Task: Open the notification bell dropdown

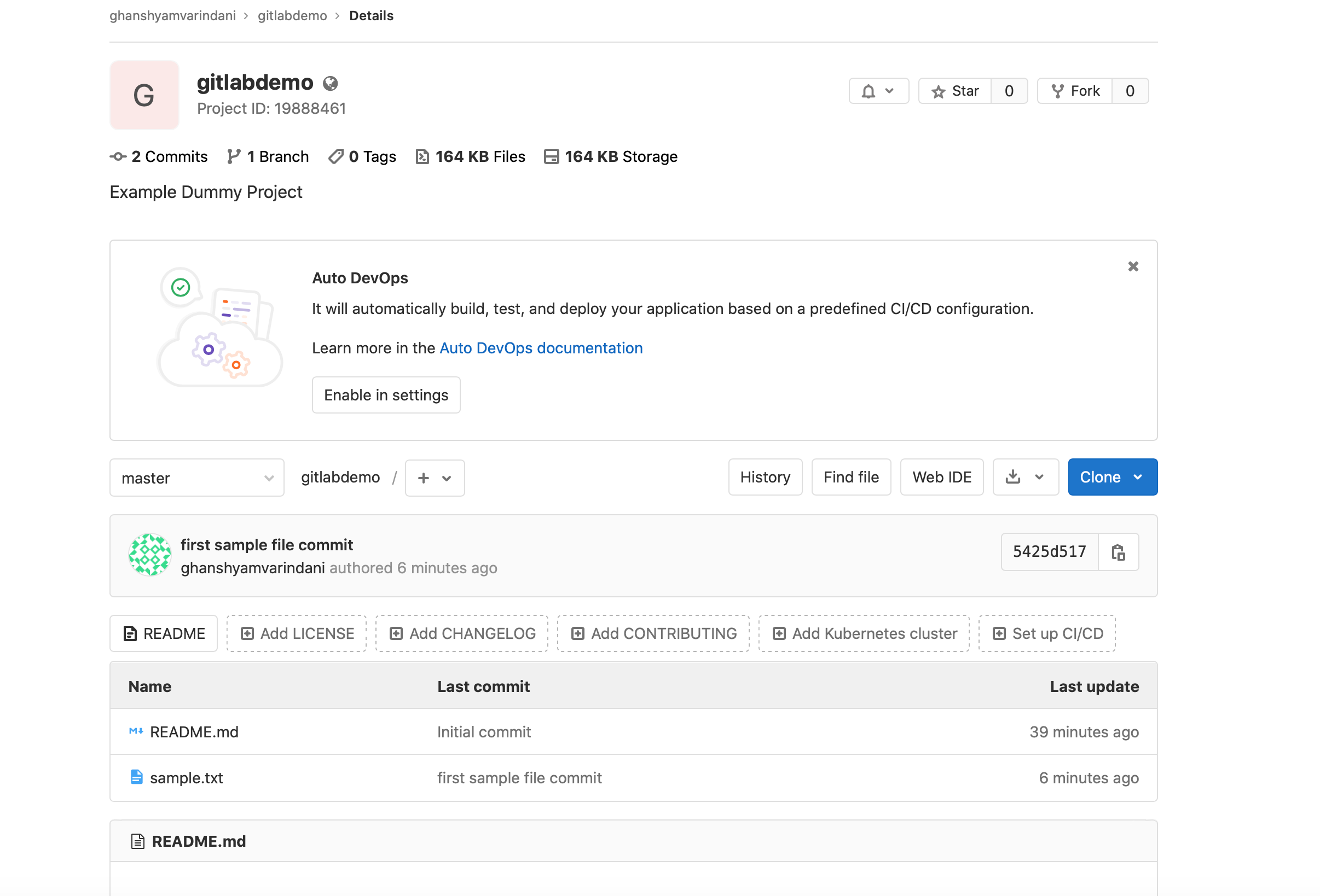Action: [878, 91]
